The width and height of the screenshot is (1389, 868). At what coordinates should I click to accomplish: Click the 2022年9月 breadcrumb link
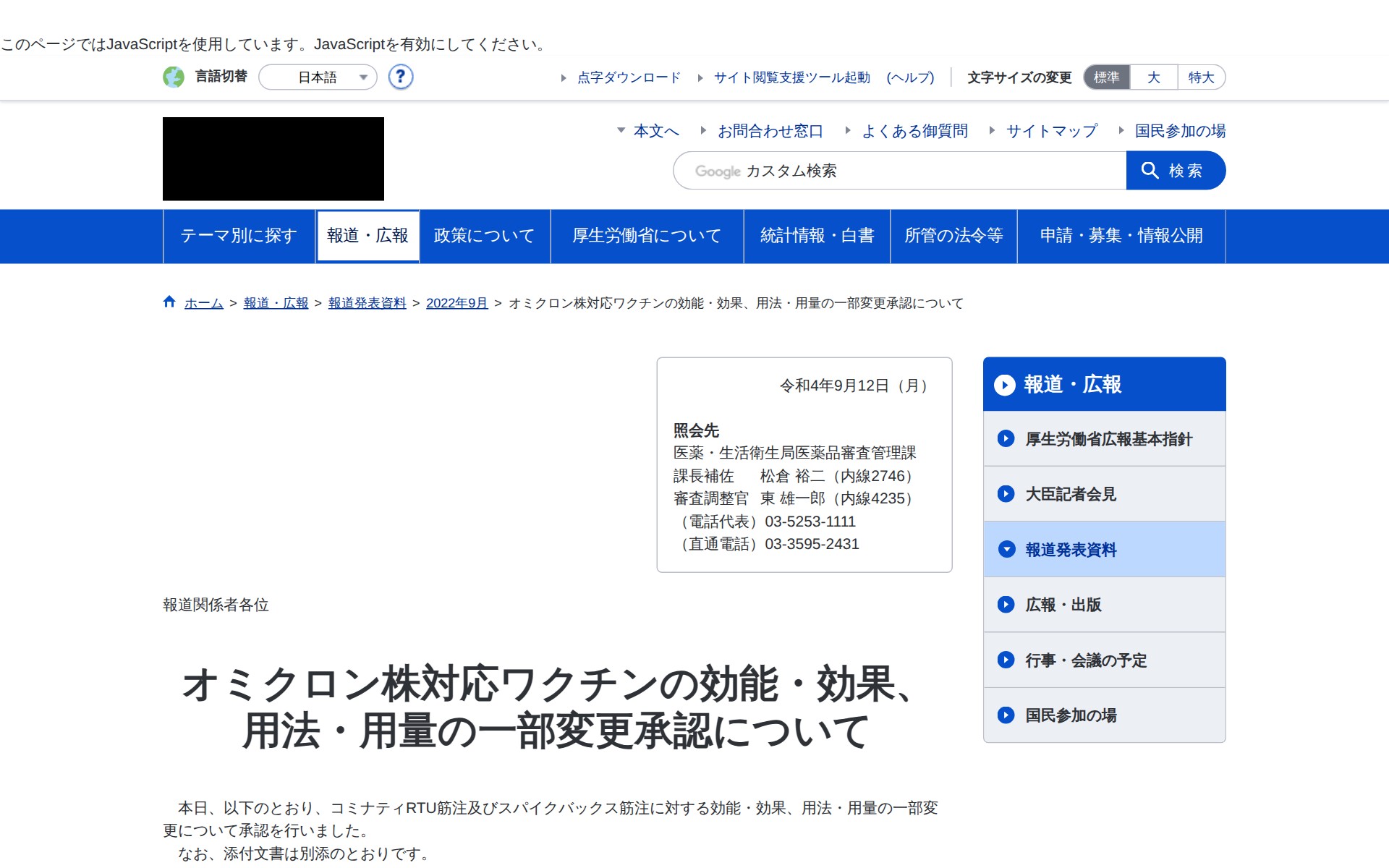click(456, 303)
